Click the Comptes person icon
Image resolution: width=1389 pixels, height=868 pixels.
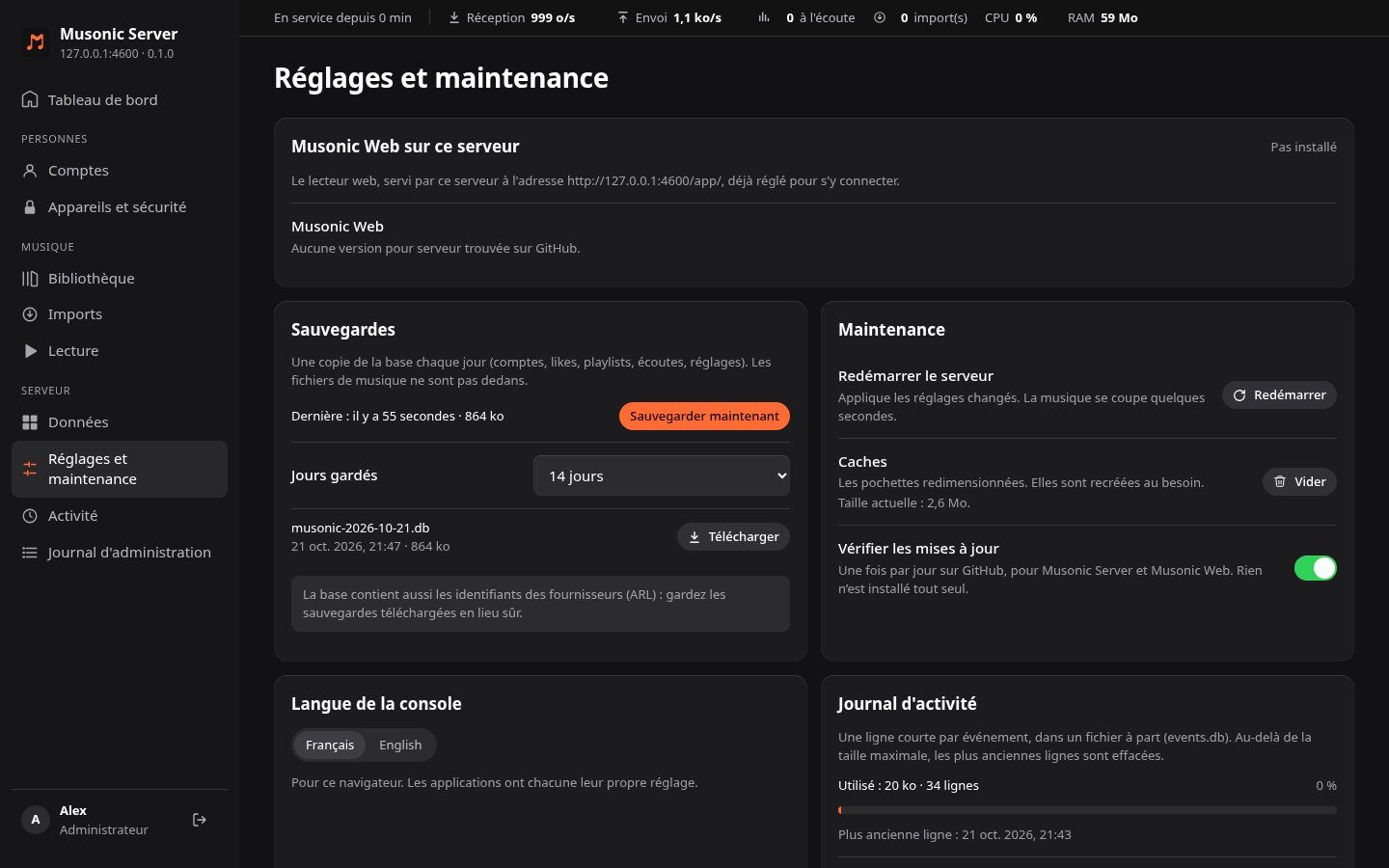click(30, 171)
